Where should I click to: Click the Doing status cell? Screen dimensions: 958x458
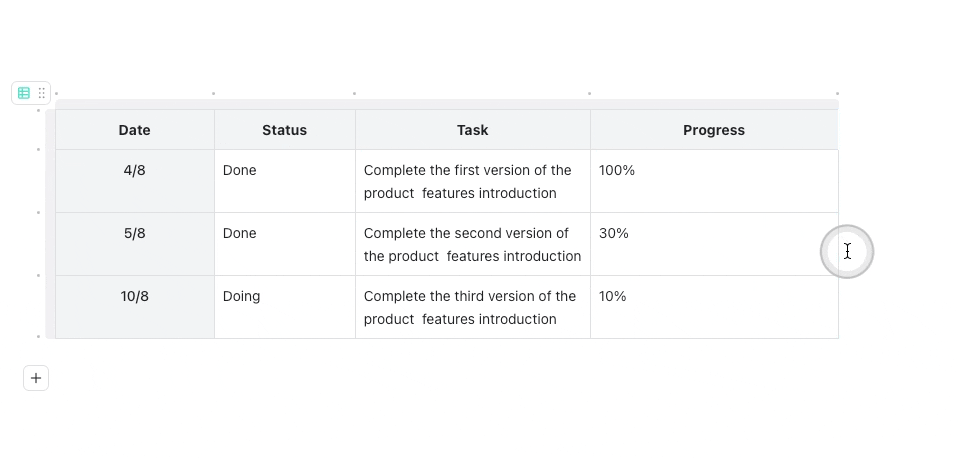[284, 307]
